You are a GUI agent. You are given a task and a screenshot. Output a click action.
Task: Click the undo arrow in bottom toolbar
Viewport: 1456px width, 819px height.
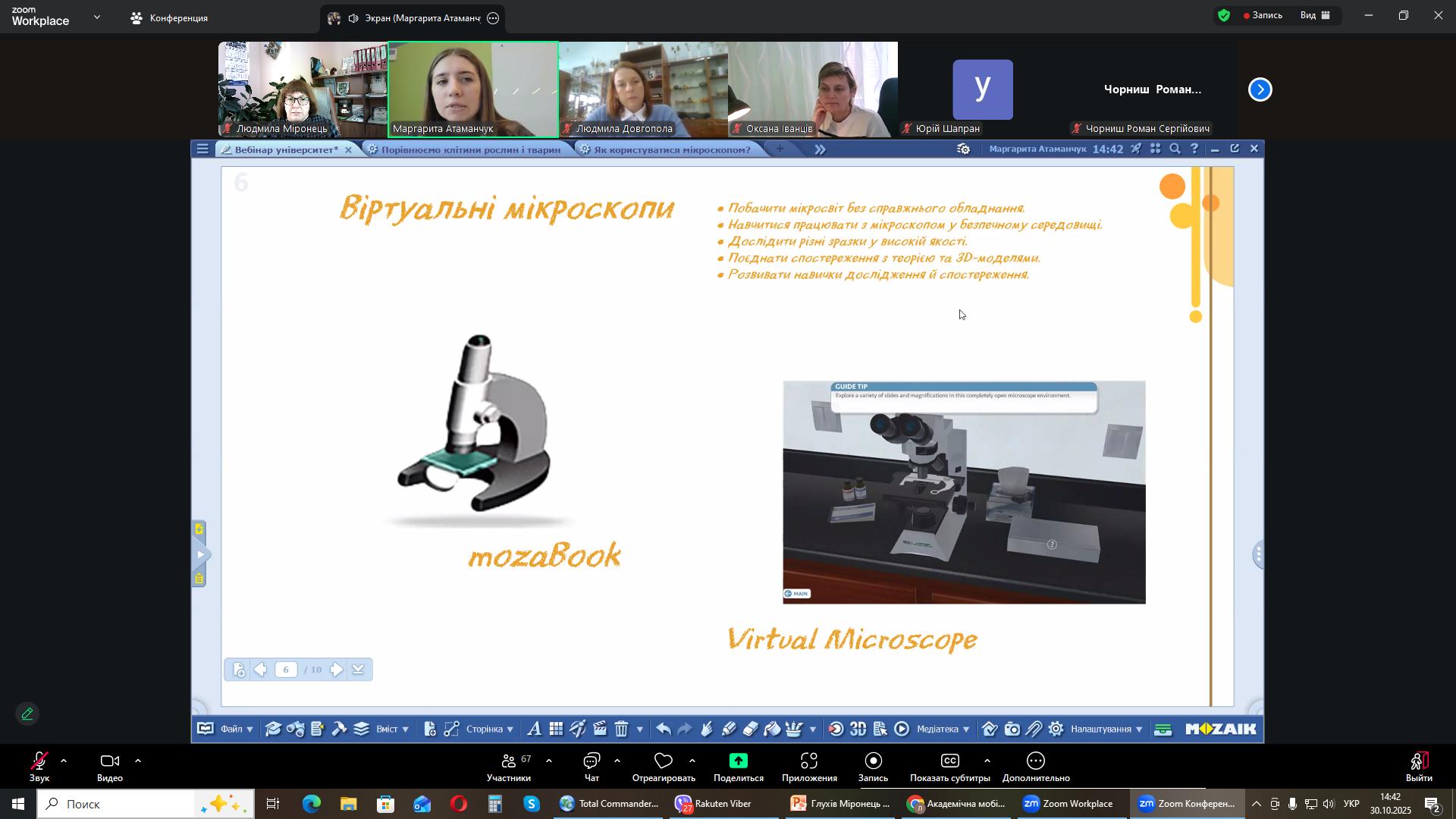pos(664,730)
